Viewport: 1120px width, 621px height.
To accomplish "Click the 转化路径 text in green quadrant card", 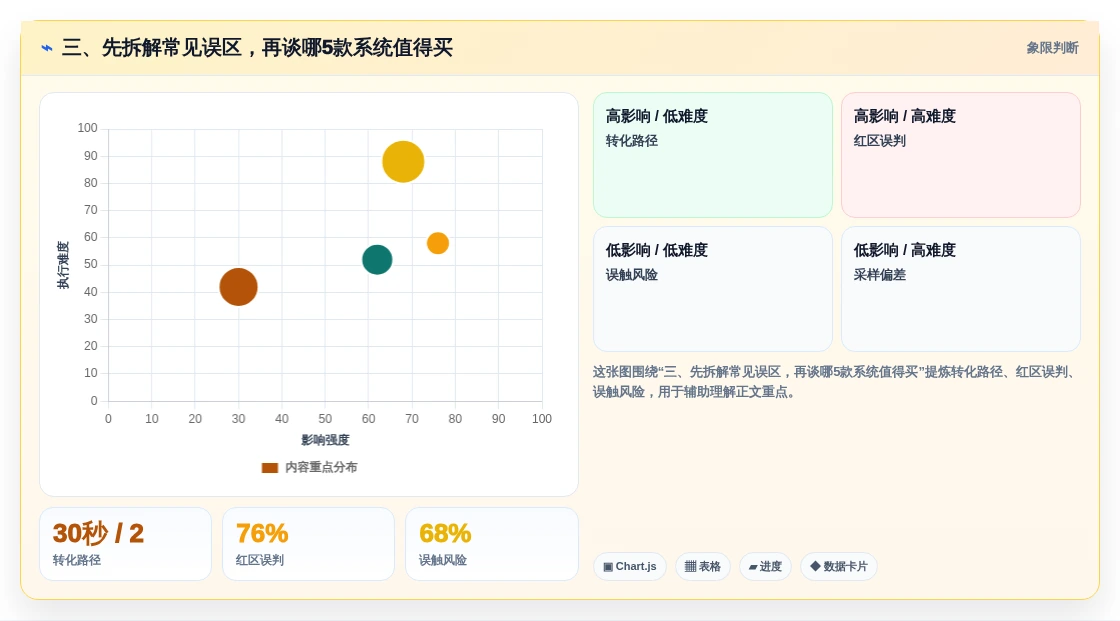I will [631, 141].
